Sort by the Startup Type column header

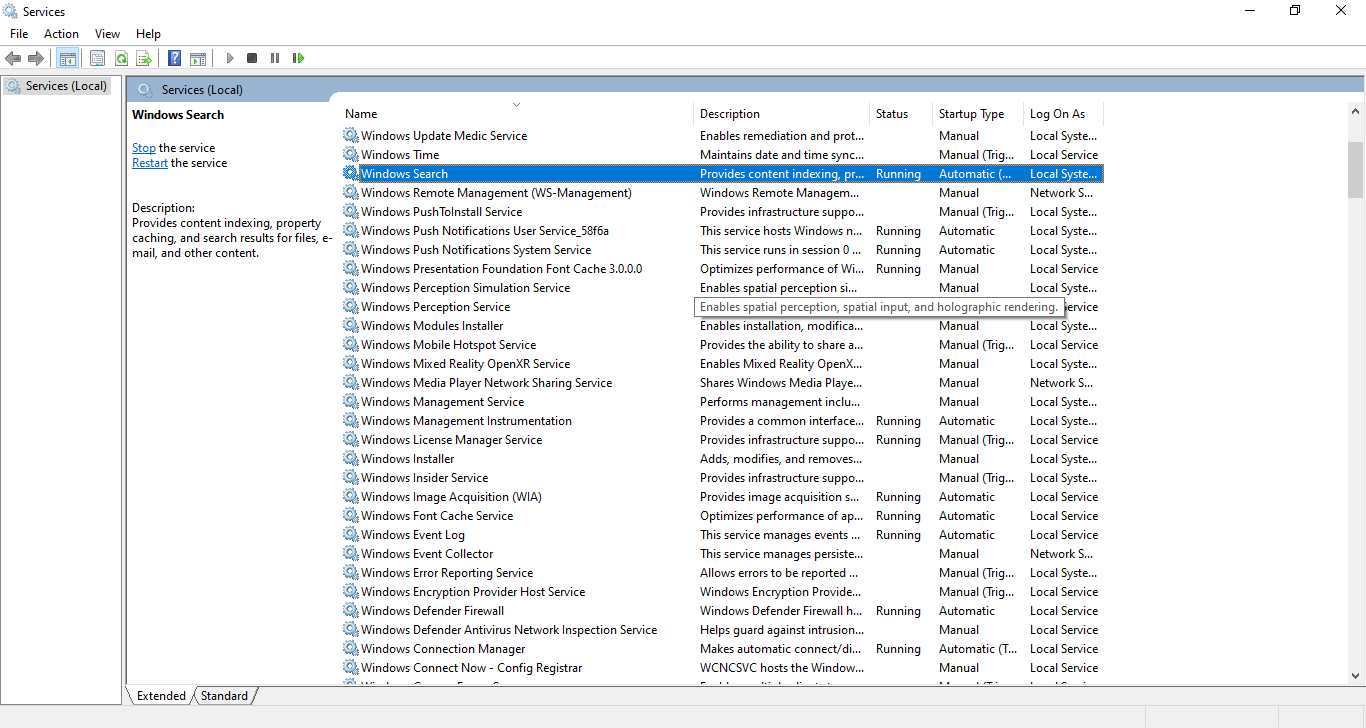[978, 114]
